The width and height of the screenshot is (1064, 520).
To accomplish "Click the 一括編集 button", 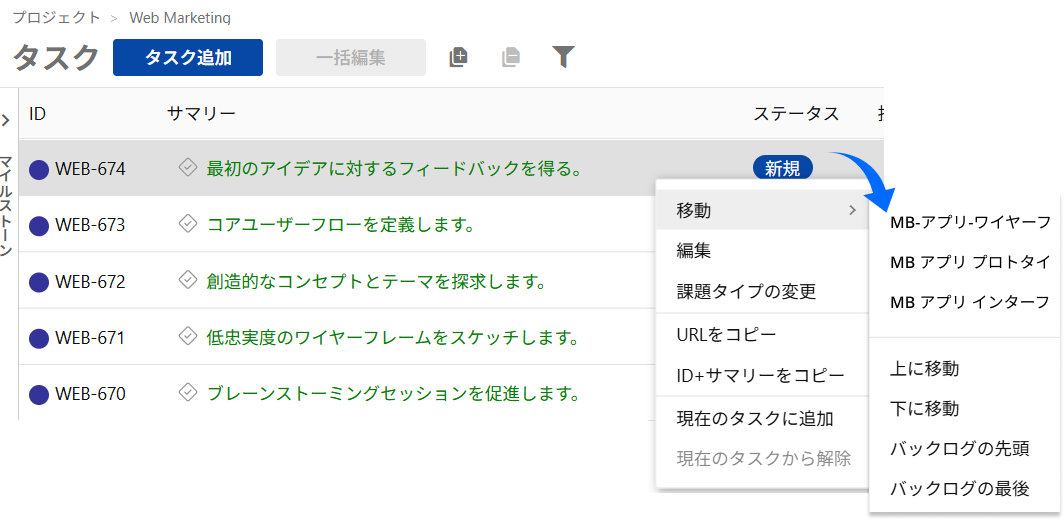I will click(350, 58).
